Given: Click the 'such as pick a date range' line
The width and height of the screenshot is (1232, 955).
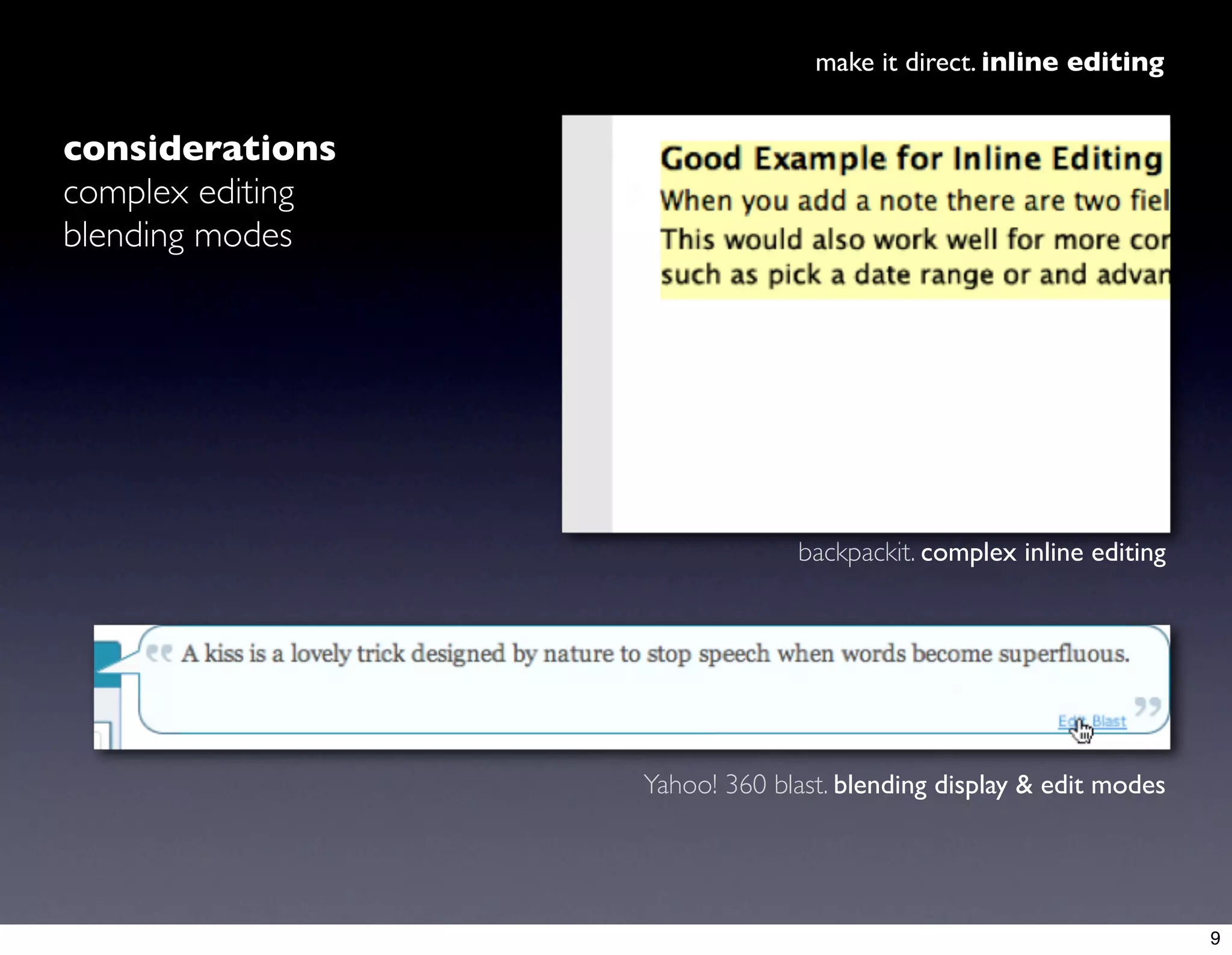Looking at the screenshot, I should [x=914, y=275].
